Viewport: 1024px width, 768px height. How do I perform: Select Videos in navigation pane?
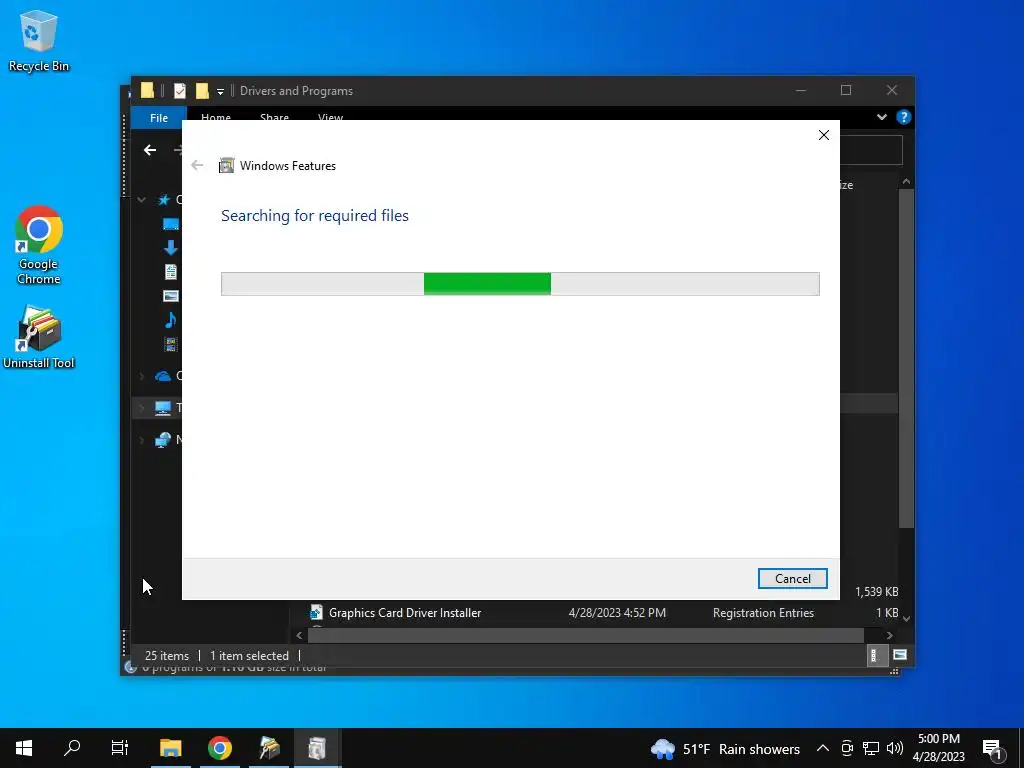pos(171,344)
